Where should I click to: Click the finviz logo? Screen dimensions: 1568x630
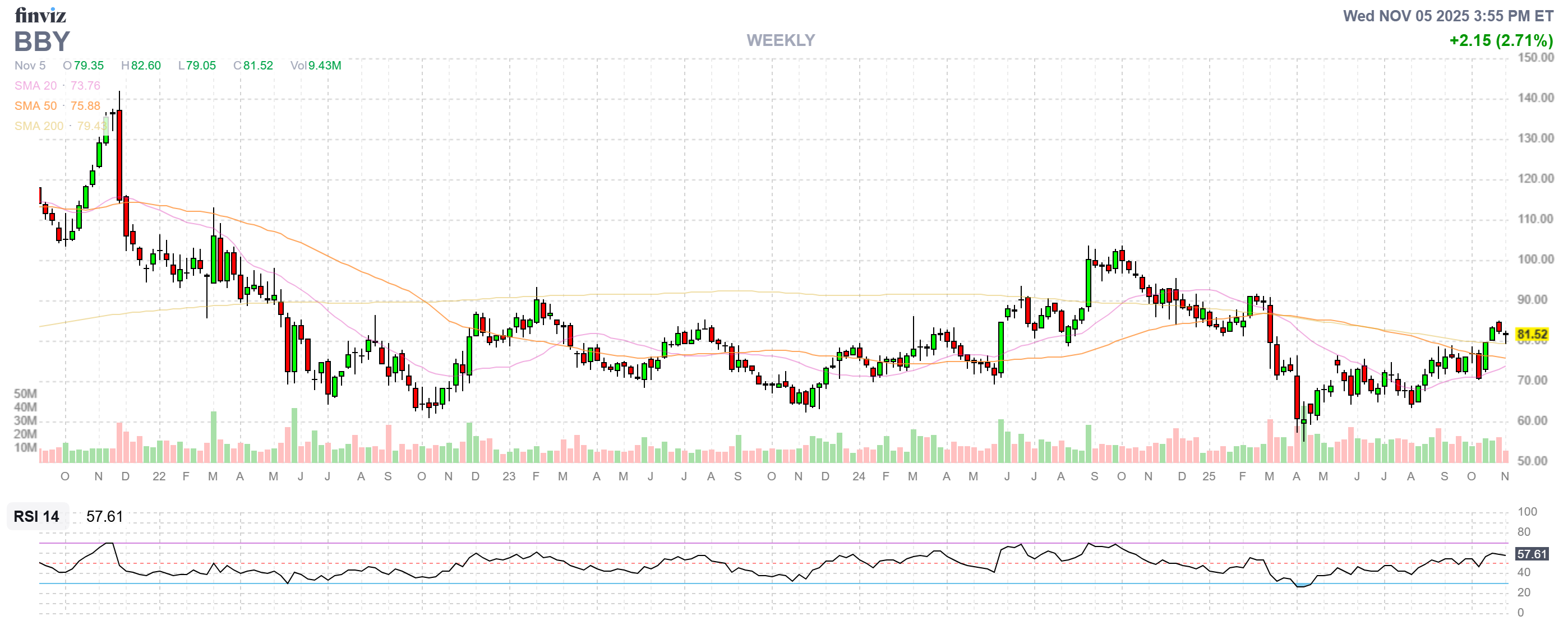40,15
